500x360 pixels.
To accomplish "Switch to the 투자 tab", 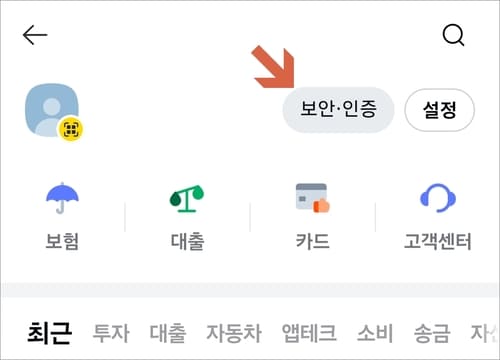I will click(111, 333).
